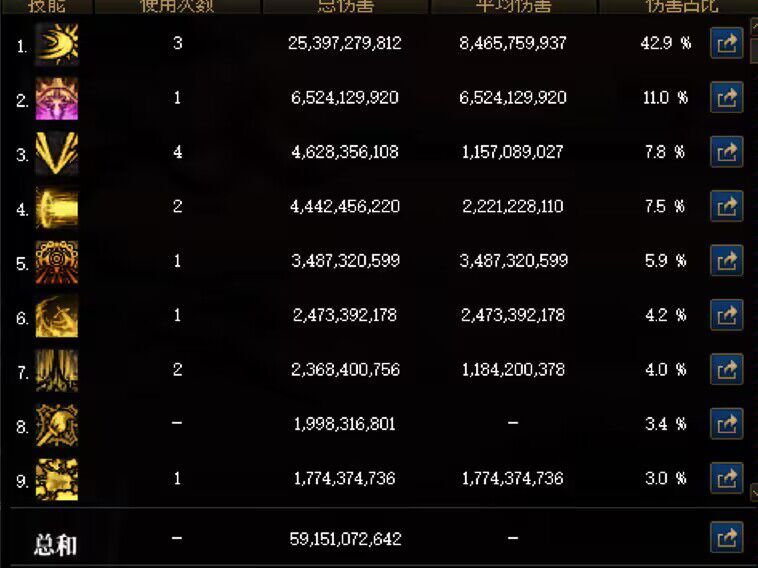Select the purple skill icon in row 2
Viewport: 758px width, 568px height.
[57, 99]
